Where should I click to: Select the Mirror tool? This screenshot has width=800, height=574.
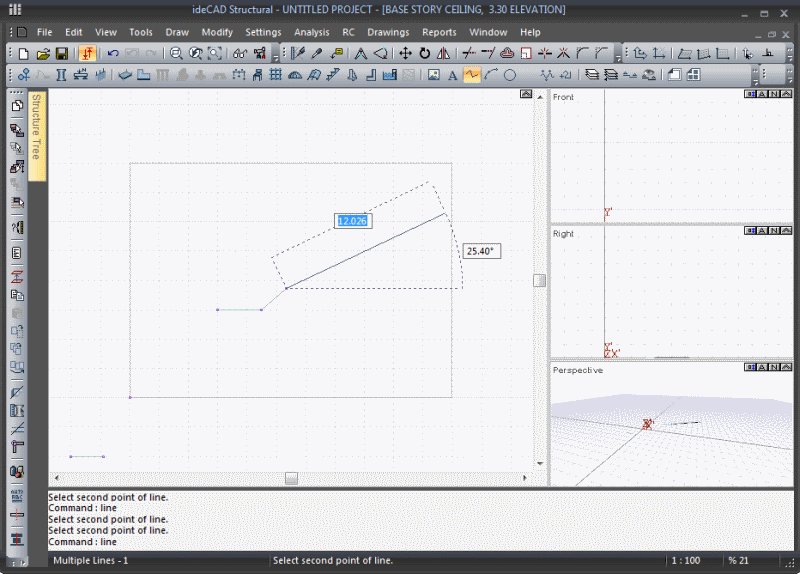(x=443, y=54)
